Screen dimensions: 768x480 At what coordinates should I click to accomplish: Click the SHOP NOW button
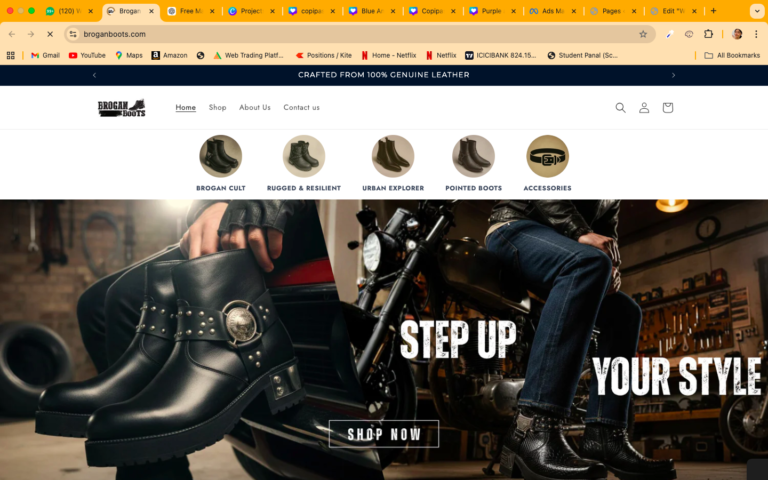click(x=384, y=434)
